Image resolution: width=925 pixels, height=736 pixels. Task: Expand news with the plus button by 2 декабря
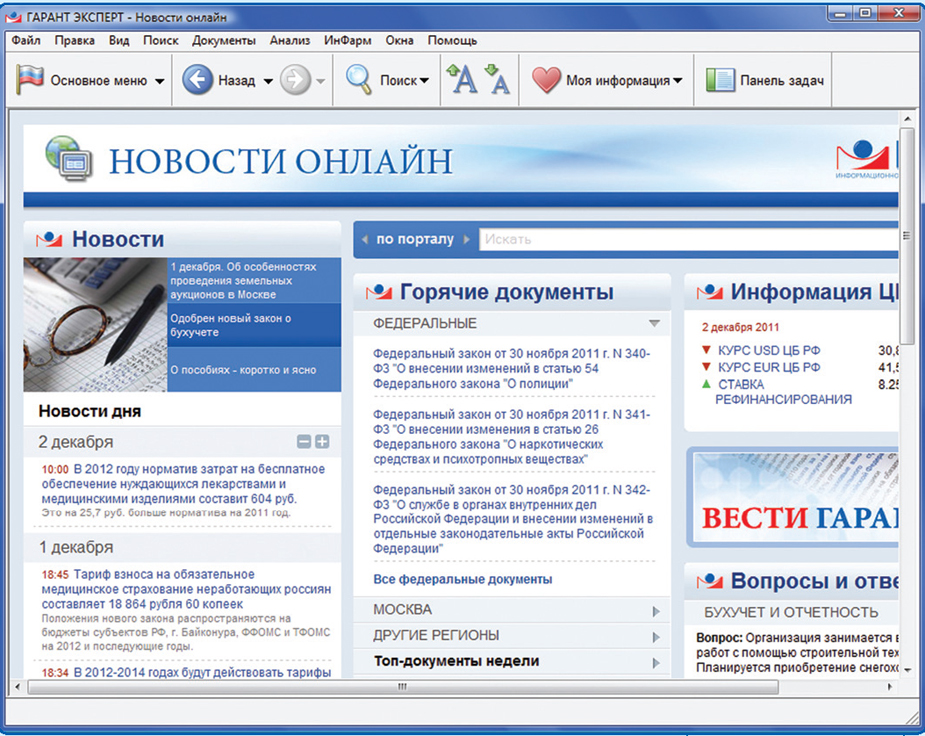pos(322,442)
